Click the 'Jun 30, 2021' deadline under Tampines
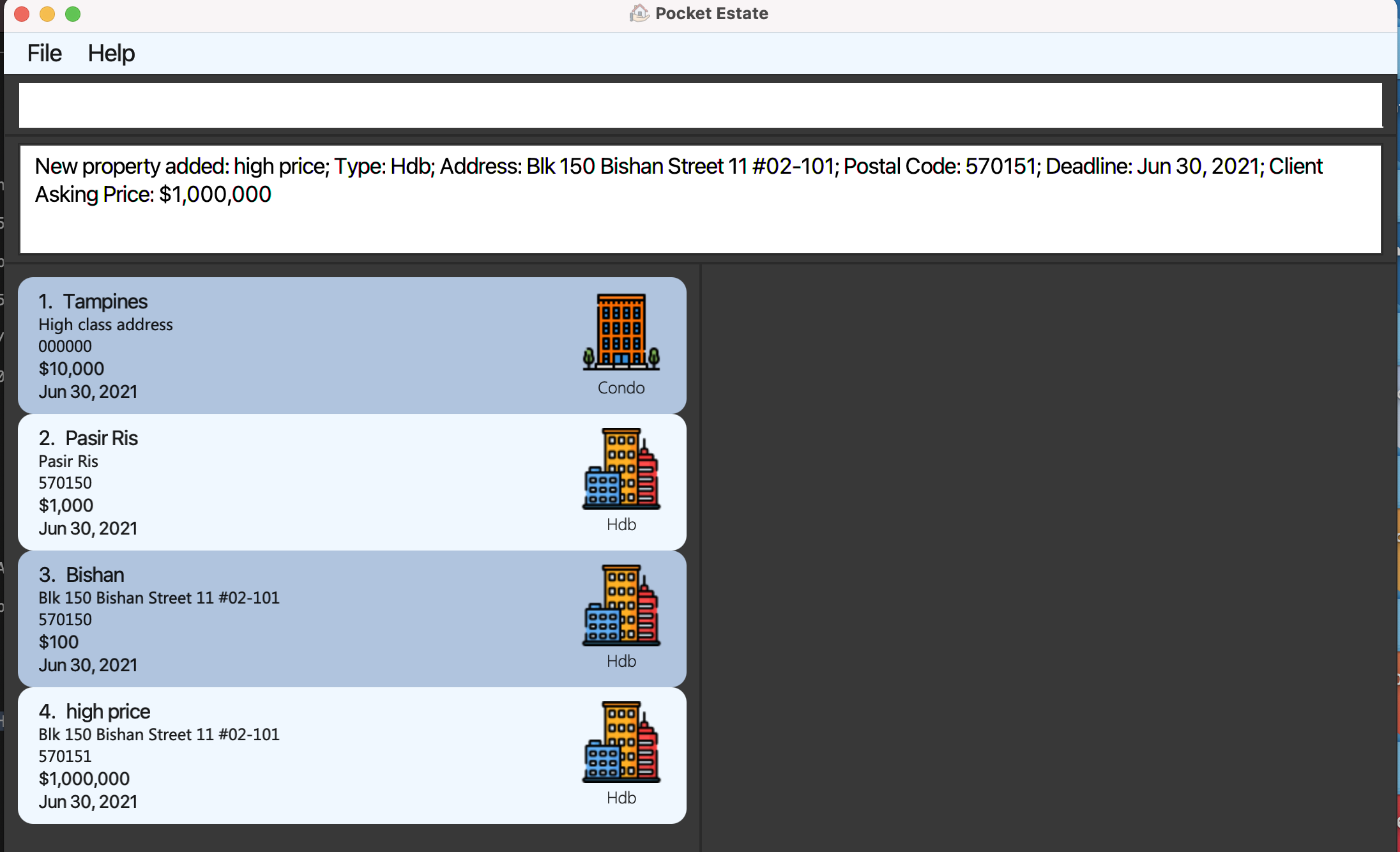The width and height of the screenshot is (1400, 852). [x=88, y=392]
